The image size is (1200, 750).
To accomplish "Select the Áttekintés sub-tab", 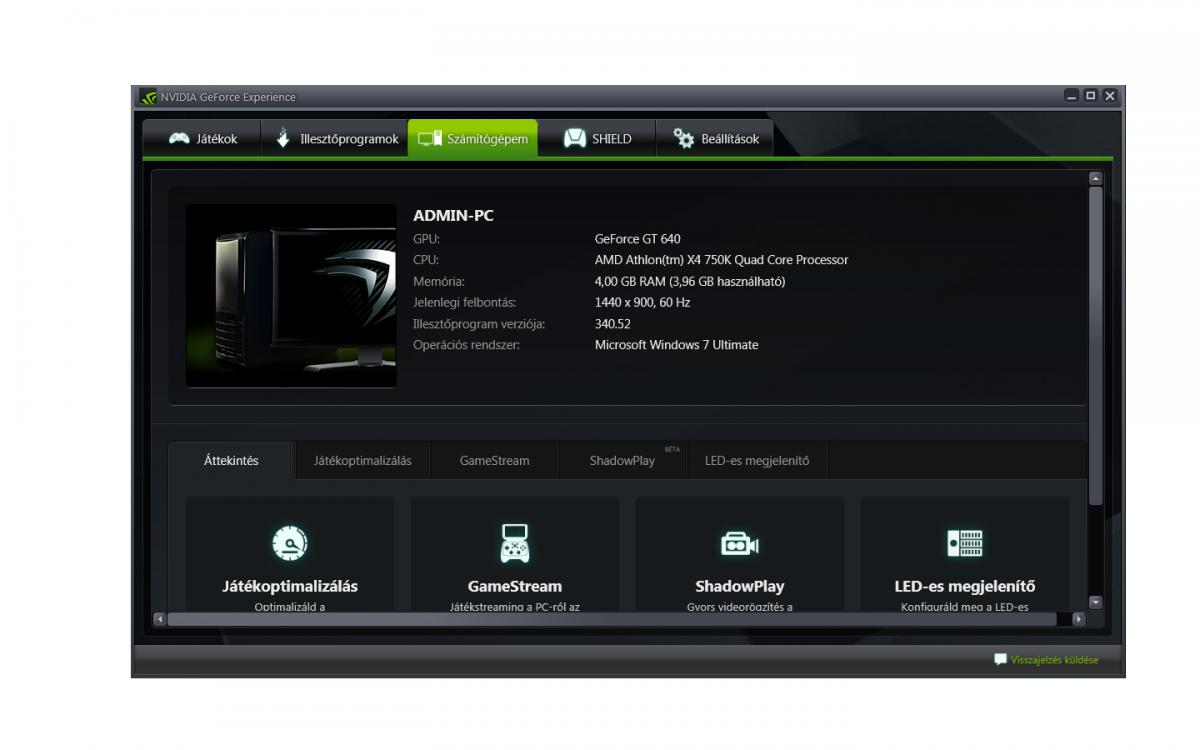I will [231, 461].
